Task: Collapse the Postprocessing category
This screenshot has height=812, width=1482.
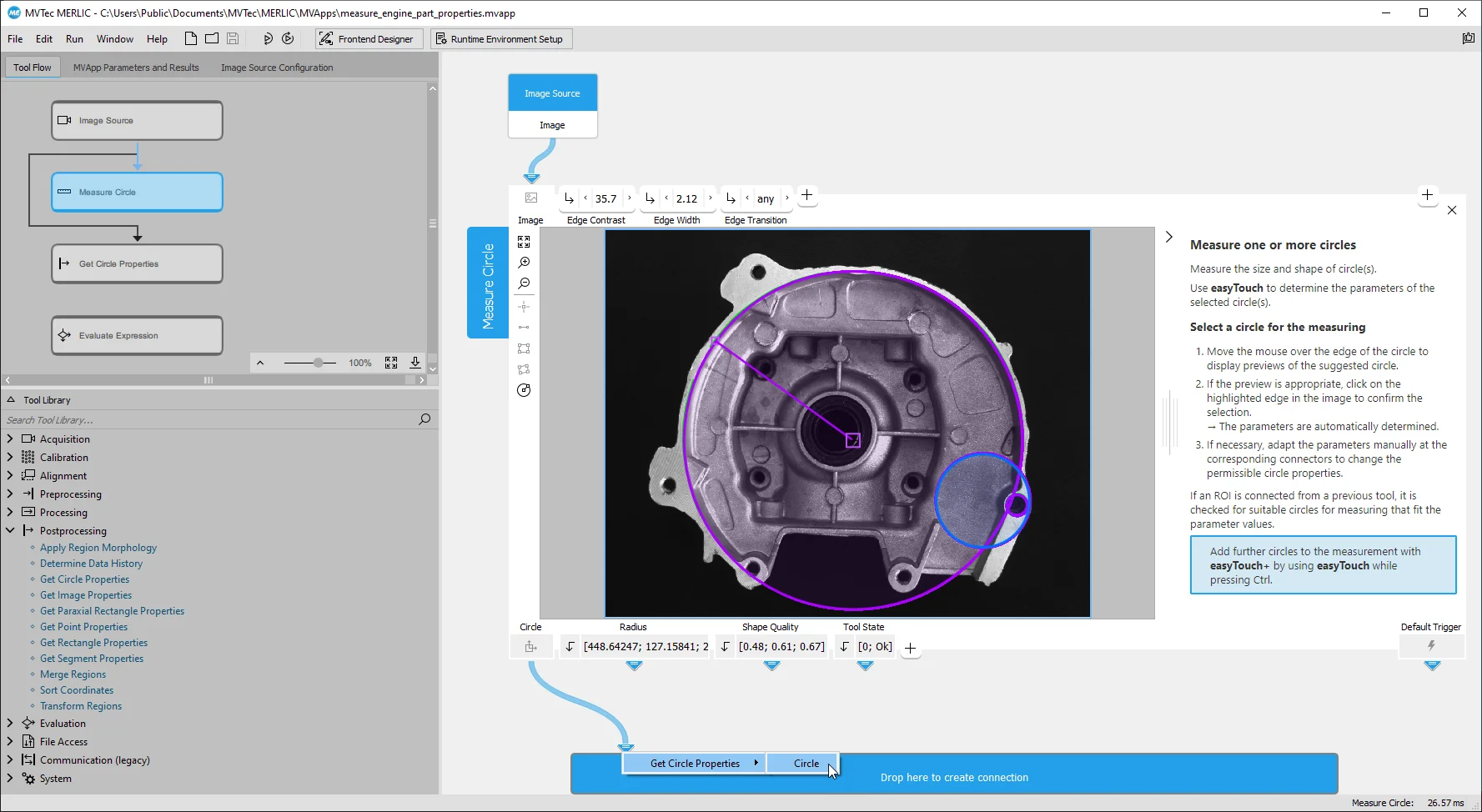Action: tap(10, 530)
